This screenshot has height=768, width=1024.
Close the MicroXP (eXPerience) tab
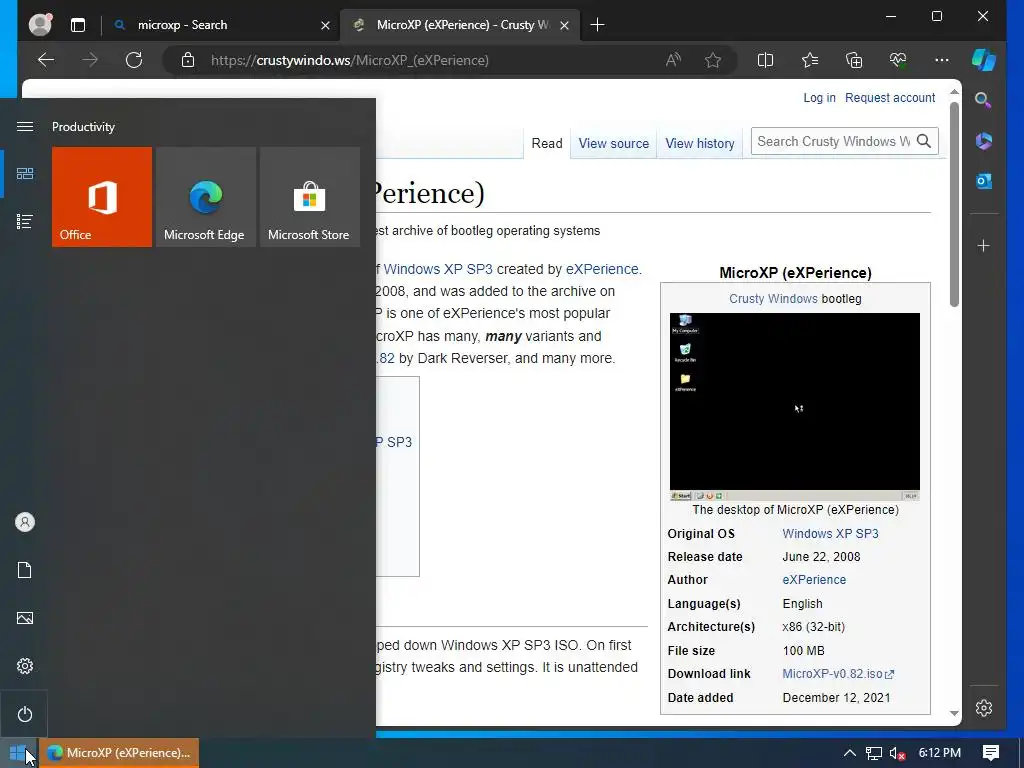(x=565, y=25)
